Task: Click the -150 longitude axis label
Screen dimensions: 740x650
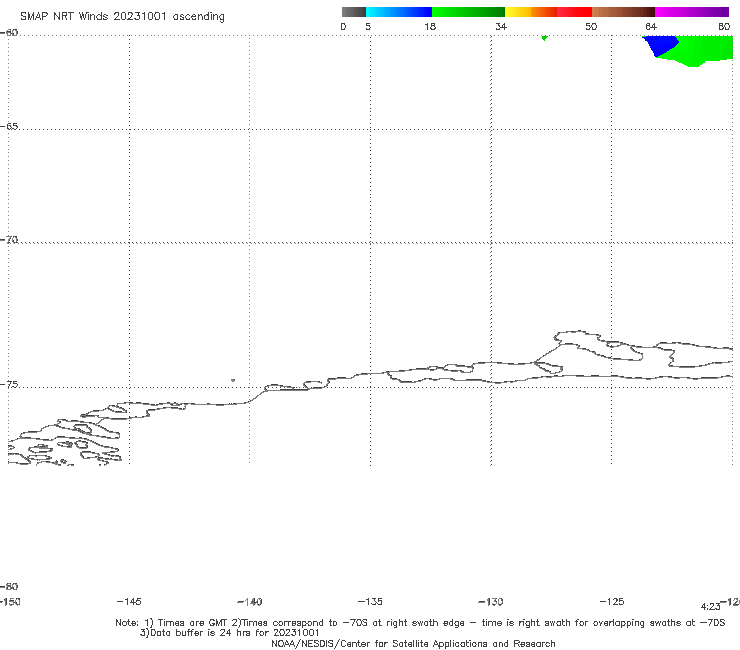Action: [10, 602]
